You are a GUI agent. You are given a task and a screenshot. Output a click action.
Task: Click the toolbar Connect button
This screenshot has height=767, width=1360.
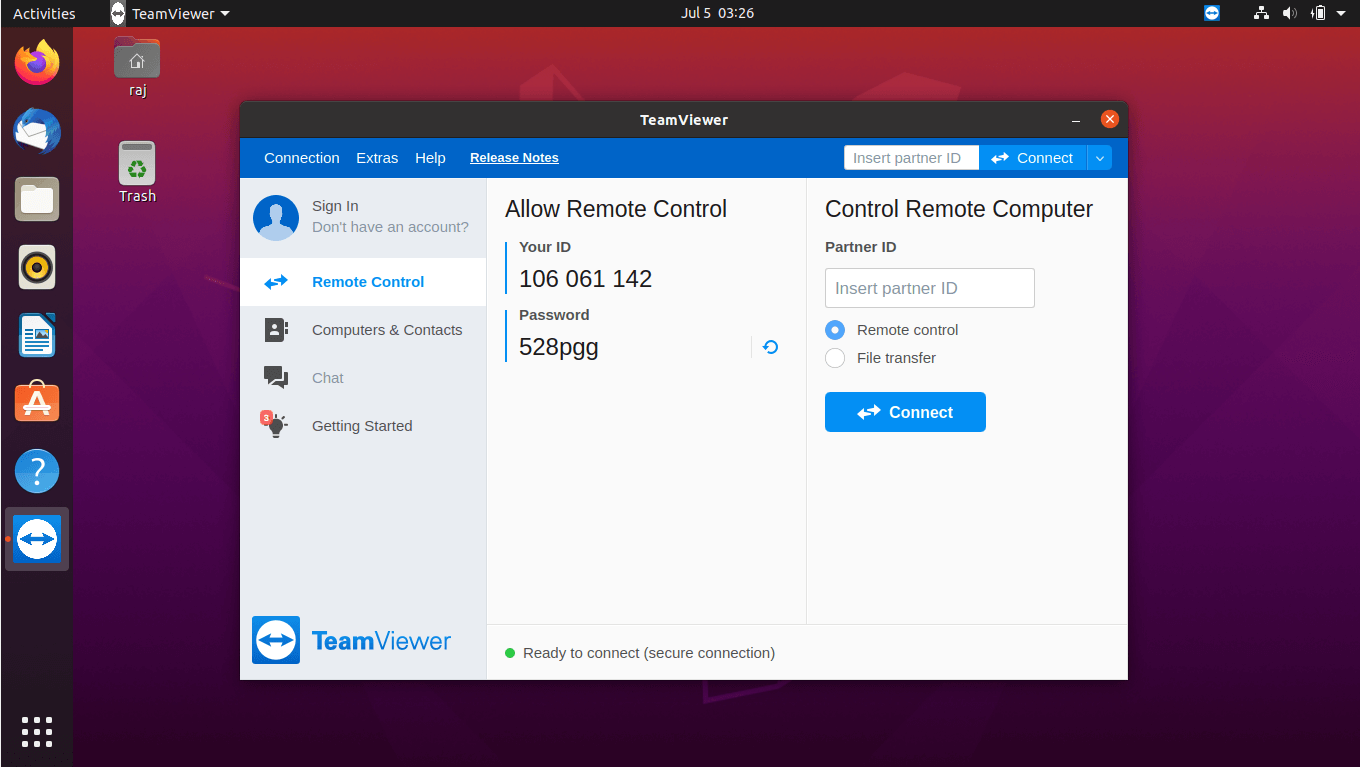coord(1032,158)
